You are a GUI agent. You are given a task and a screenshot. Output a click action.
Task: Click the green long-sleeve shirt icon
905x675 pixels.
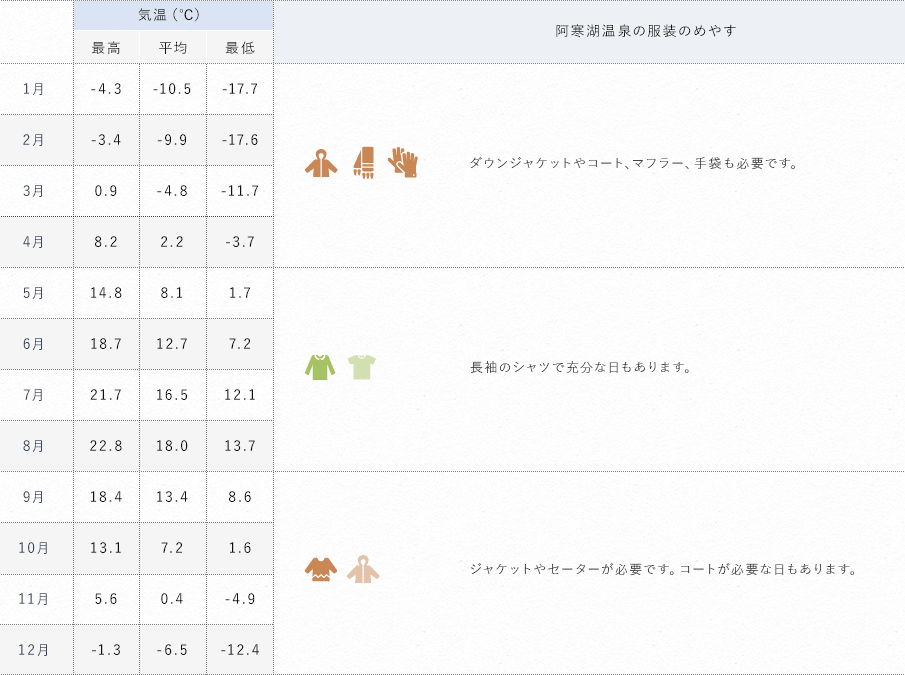(x=320, y=367)
